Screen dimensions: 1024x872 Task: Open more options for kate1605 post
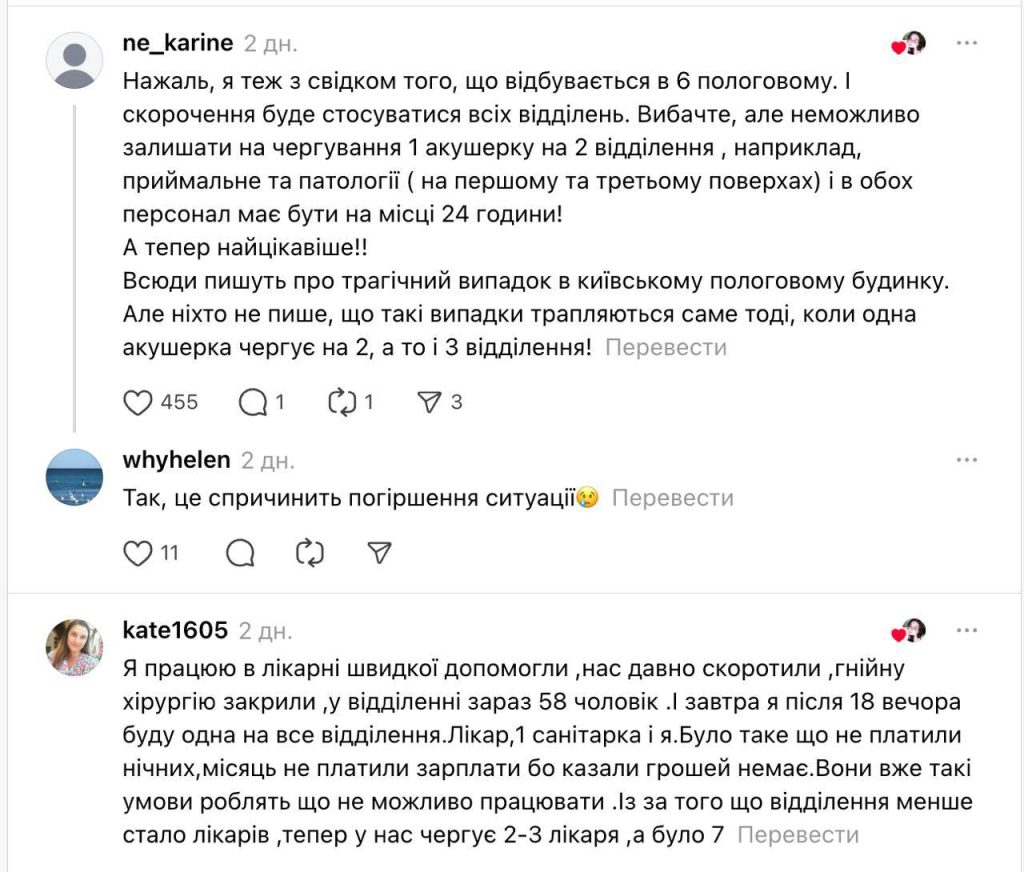pos(966,631)
